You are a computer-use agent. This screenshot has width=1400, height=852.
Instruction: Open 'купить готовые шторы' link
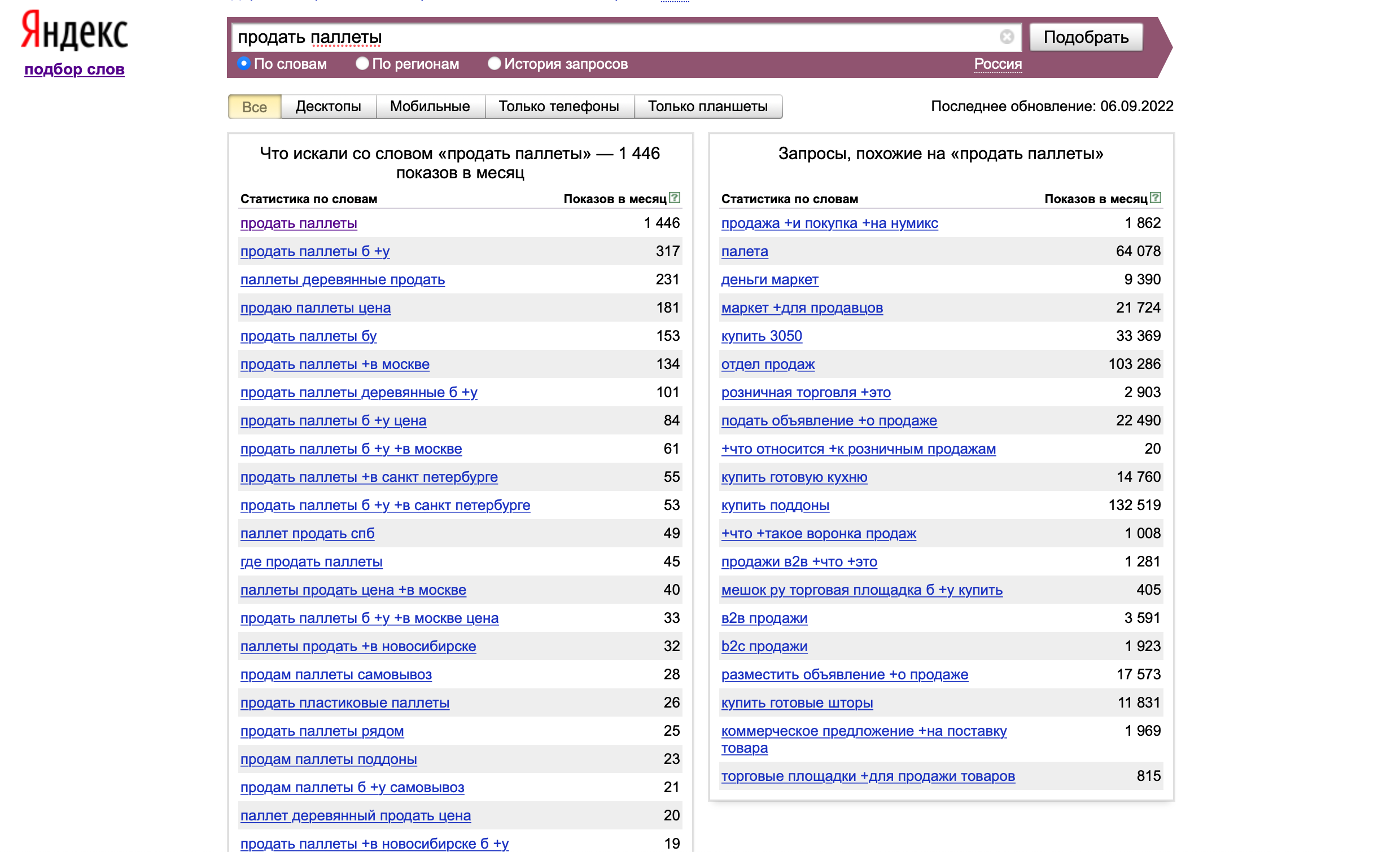pos(797,703)
